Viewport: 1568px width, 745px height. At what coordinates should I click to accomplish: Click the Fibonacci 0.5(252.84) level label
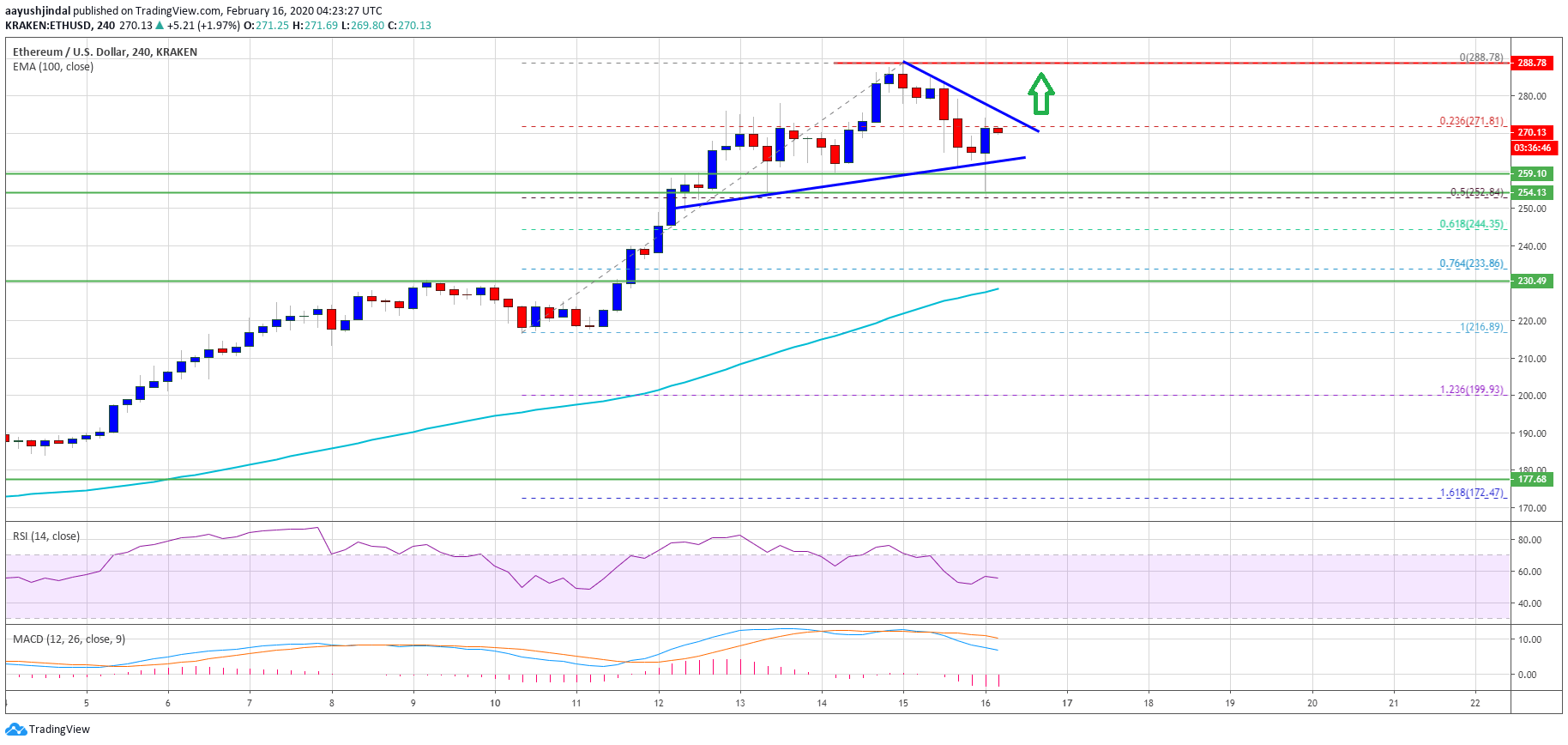(1476, 192)
